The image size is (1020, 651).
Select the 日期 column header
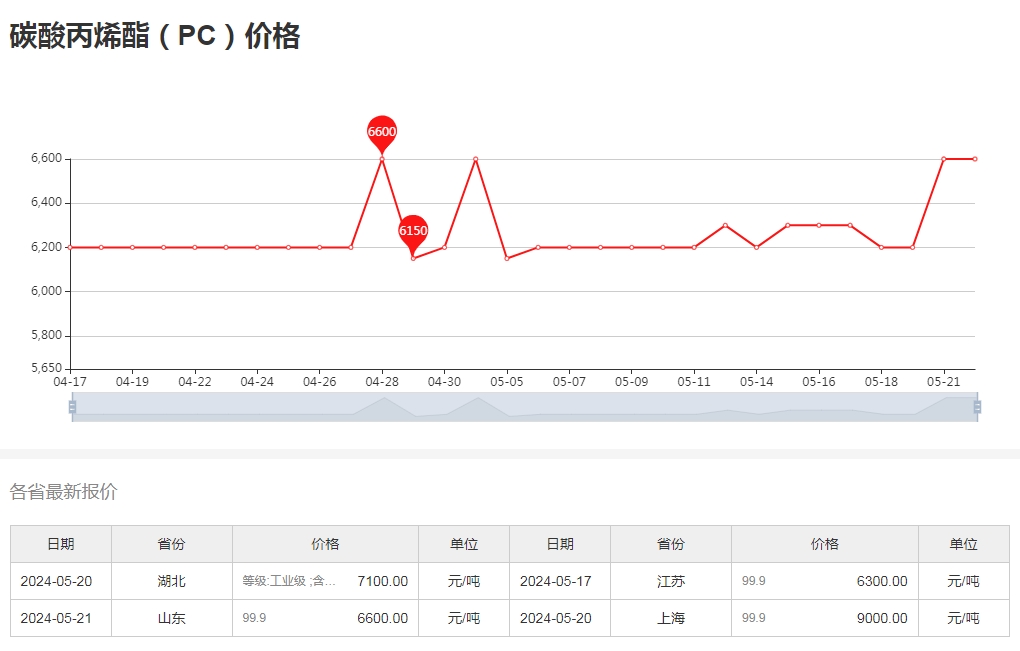pyautogui.click(x=59, y=544)
